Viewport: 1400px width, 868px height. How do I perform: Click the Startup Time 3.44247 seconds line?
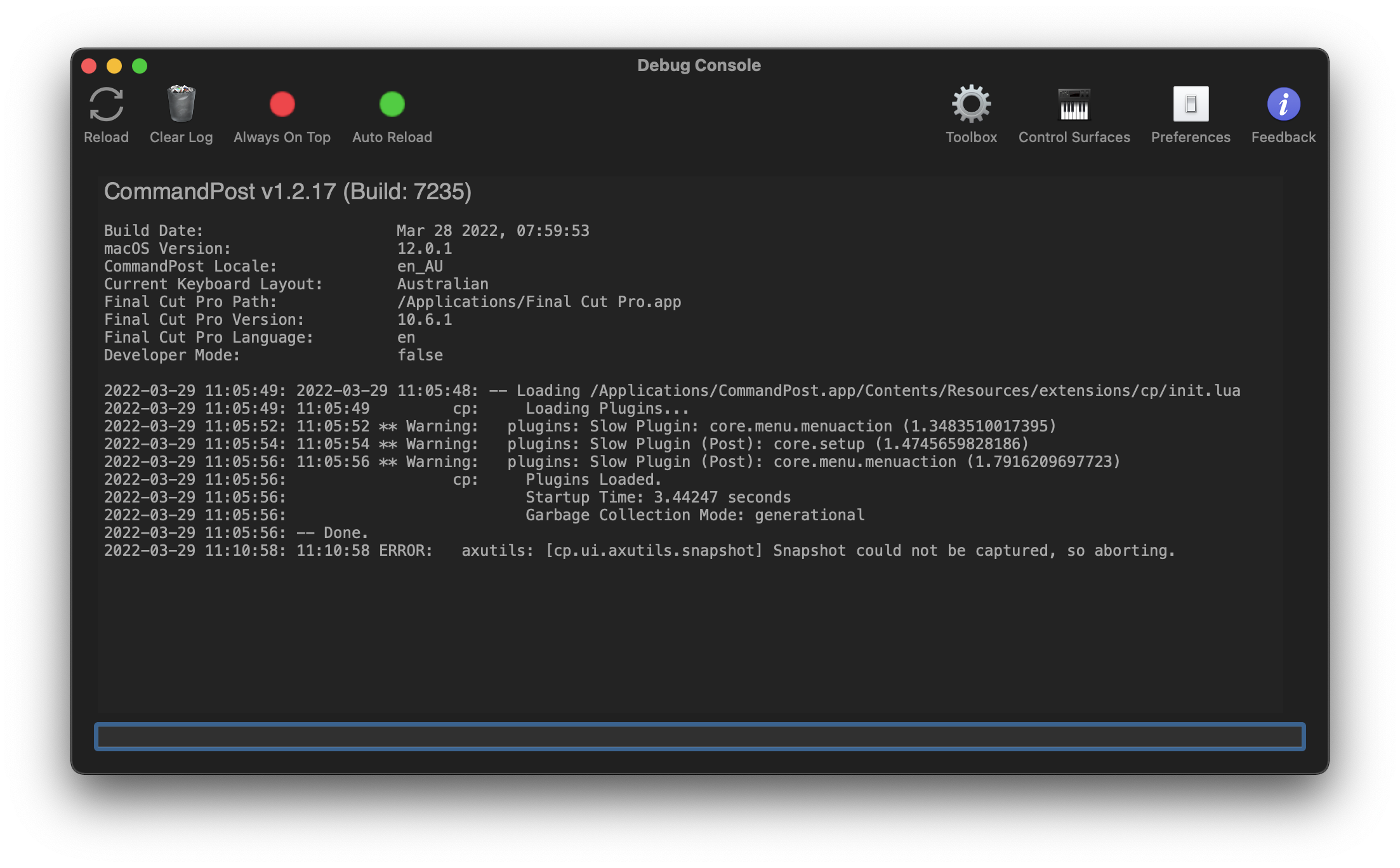[x=447, y=497]
